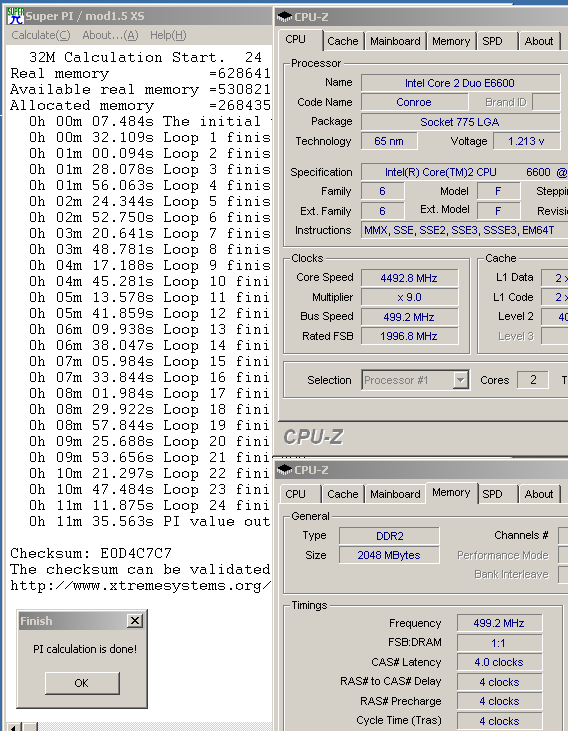Click the Bus Speed value 499.2 MHz

(409, 317)
